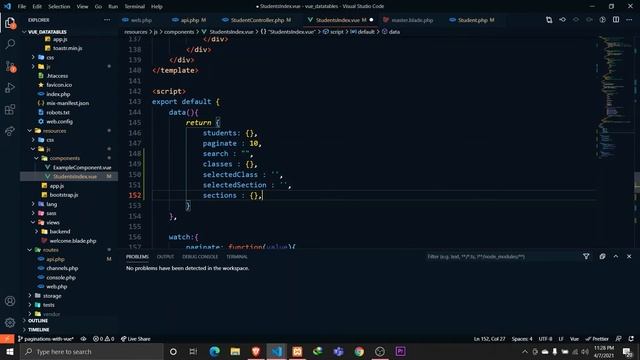Open the File menu
The height and width of the screenshot is (360, 640).
22,7
